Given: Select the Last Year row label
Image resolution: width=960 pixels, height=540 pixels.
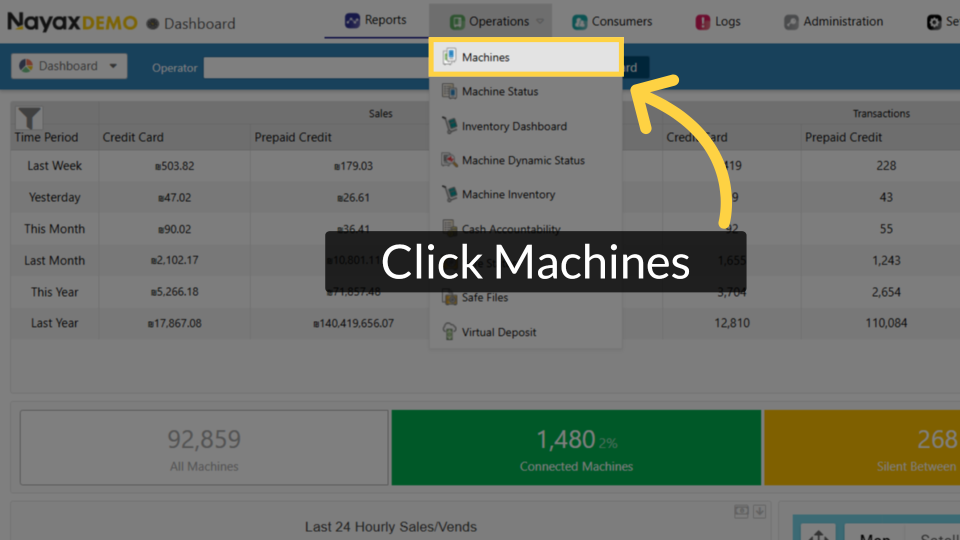Looking at the screenshot, I should coord(54,323).
